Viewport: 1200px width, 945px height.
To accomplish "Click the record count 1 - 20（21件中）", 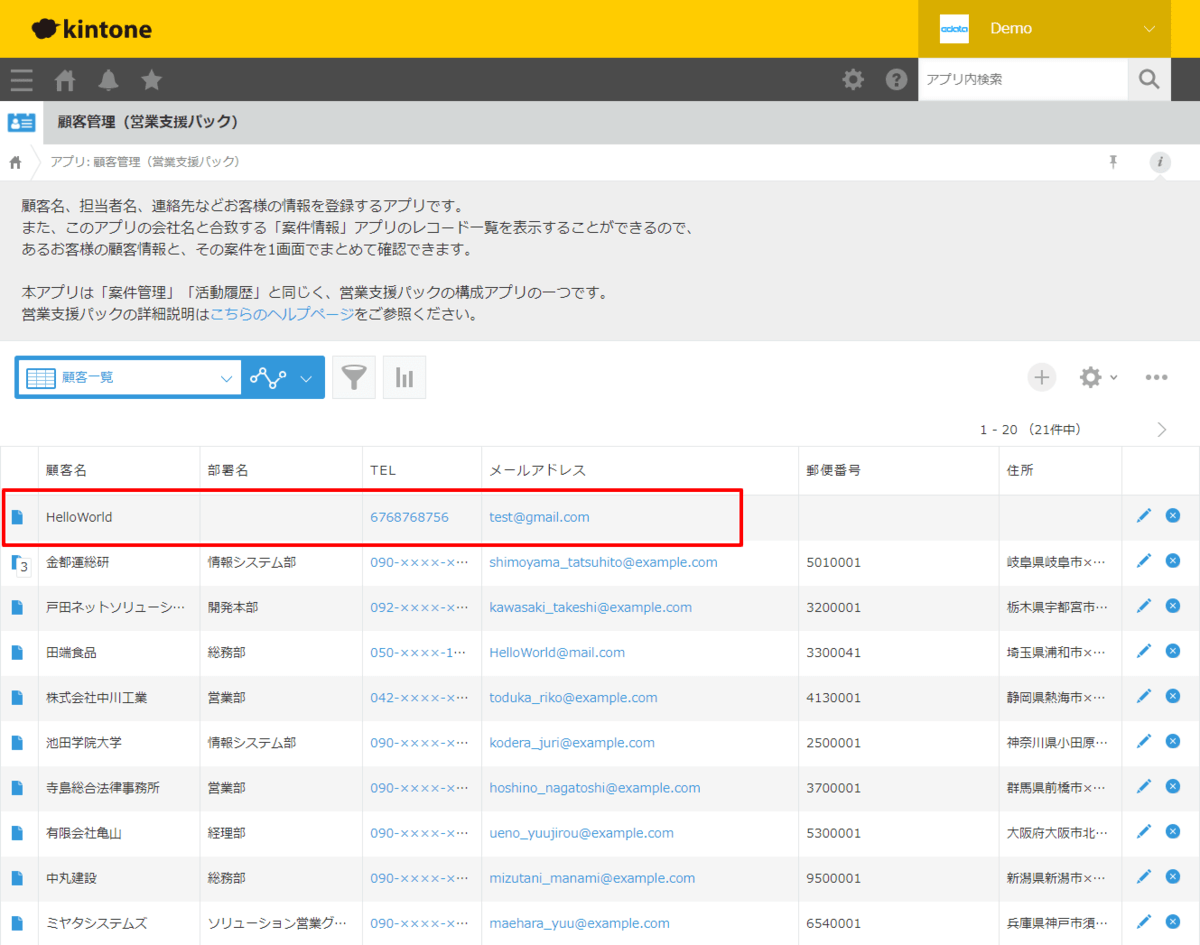I will (x=1030, y=430).
